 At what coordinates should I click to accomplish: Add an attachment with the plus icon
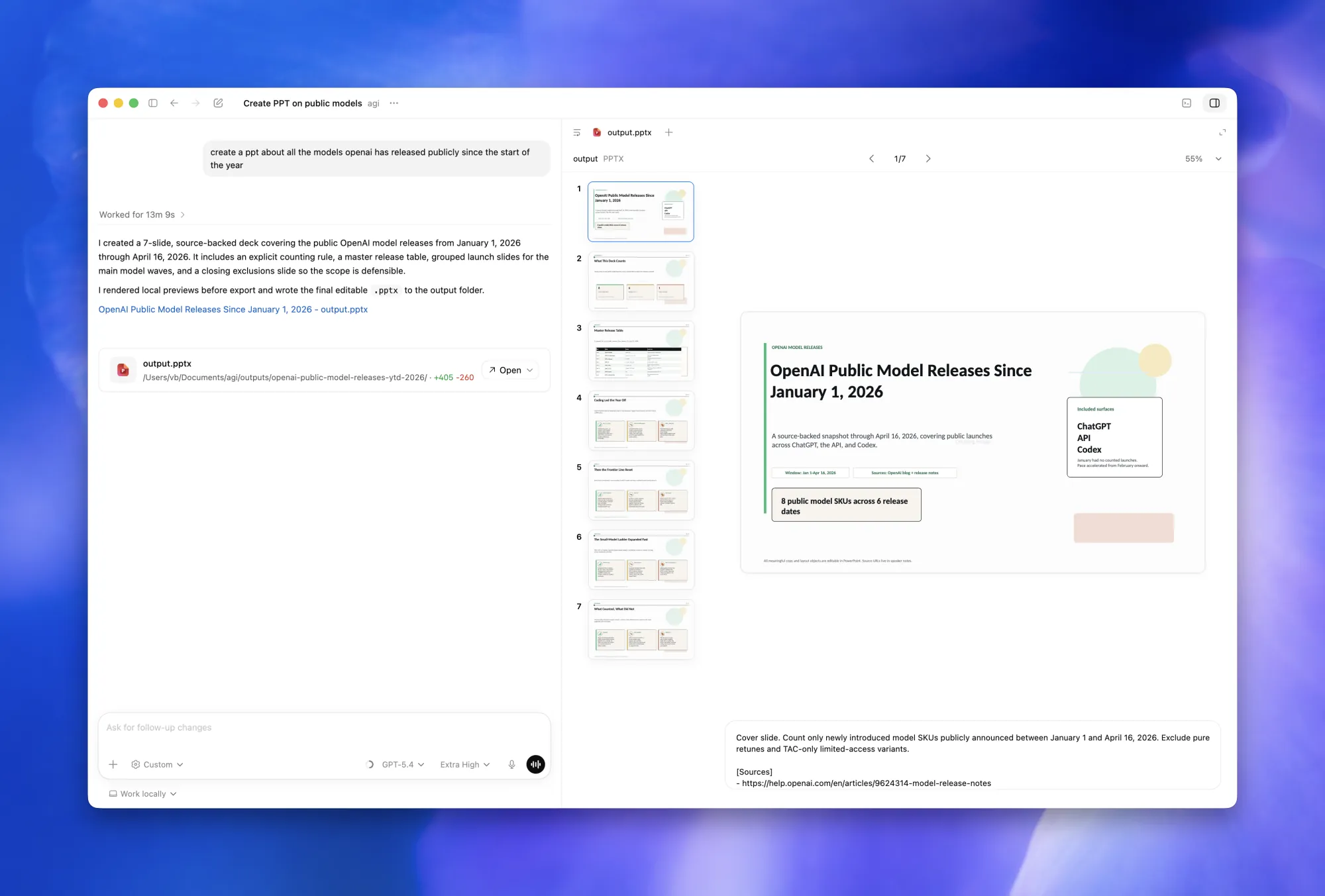tap(113, 764)
